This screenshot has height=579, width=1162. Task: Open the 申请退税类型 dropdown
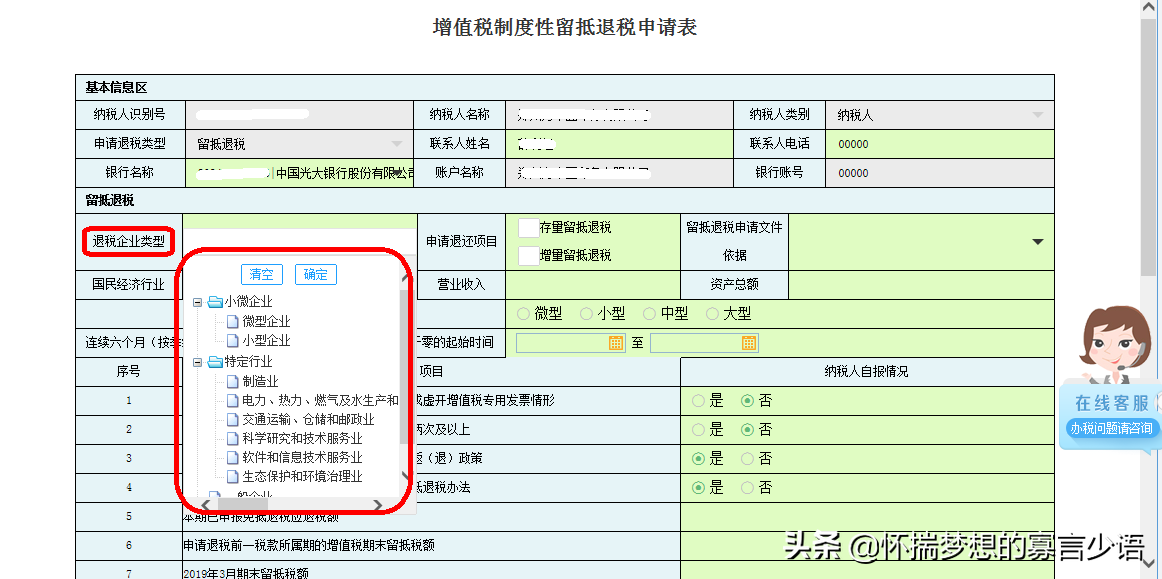397,144
